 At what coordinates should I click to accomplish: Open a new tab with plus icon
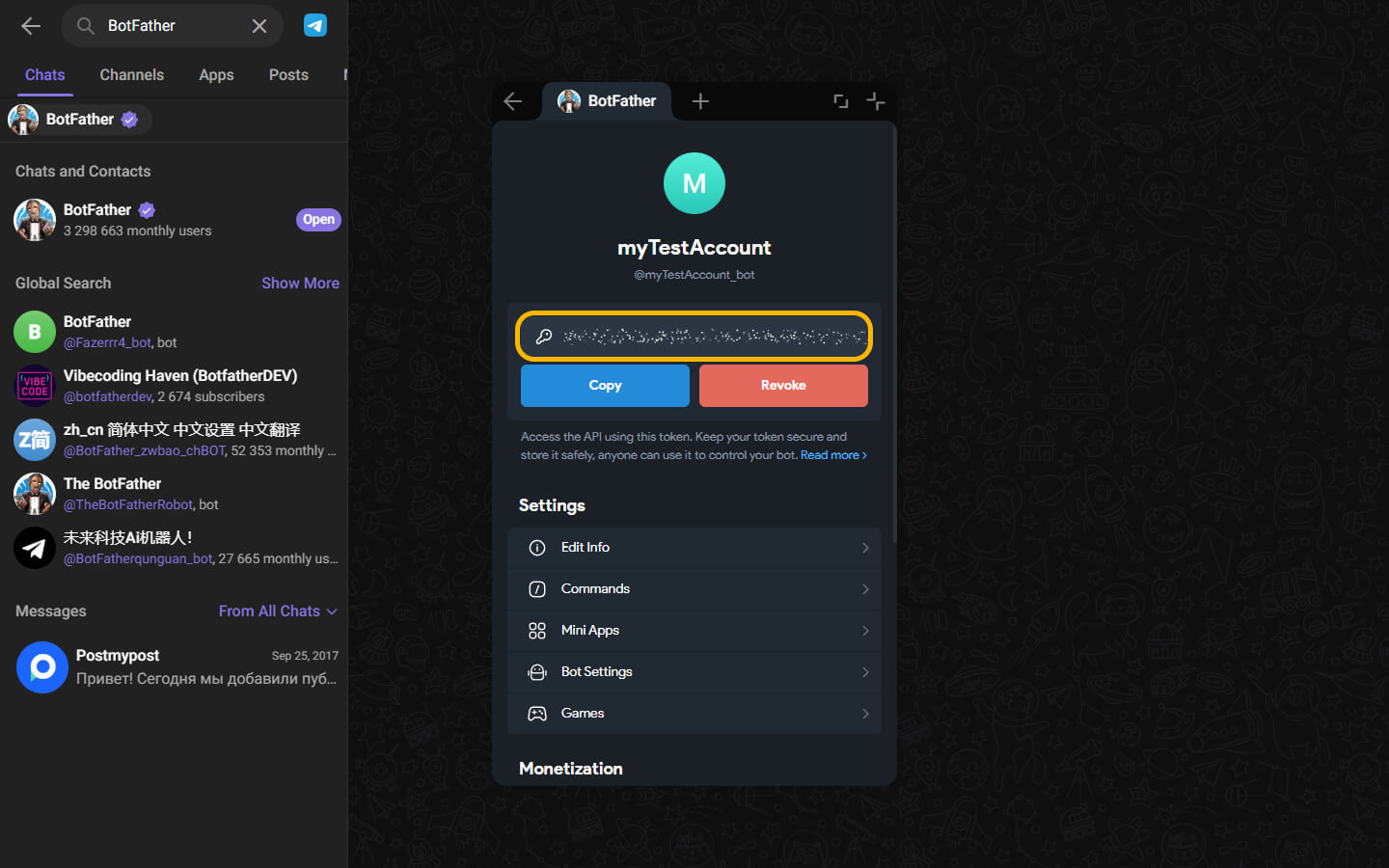pos(700,101)
